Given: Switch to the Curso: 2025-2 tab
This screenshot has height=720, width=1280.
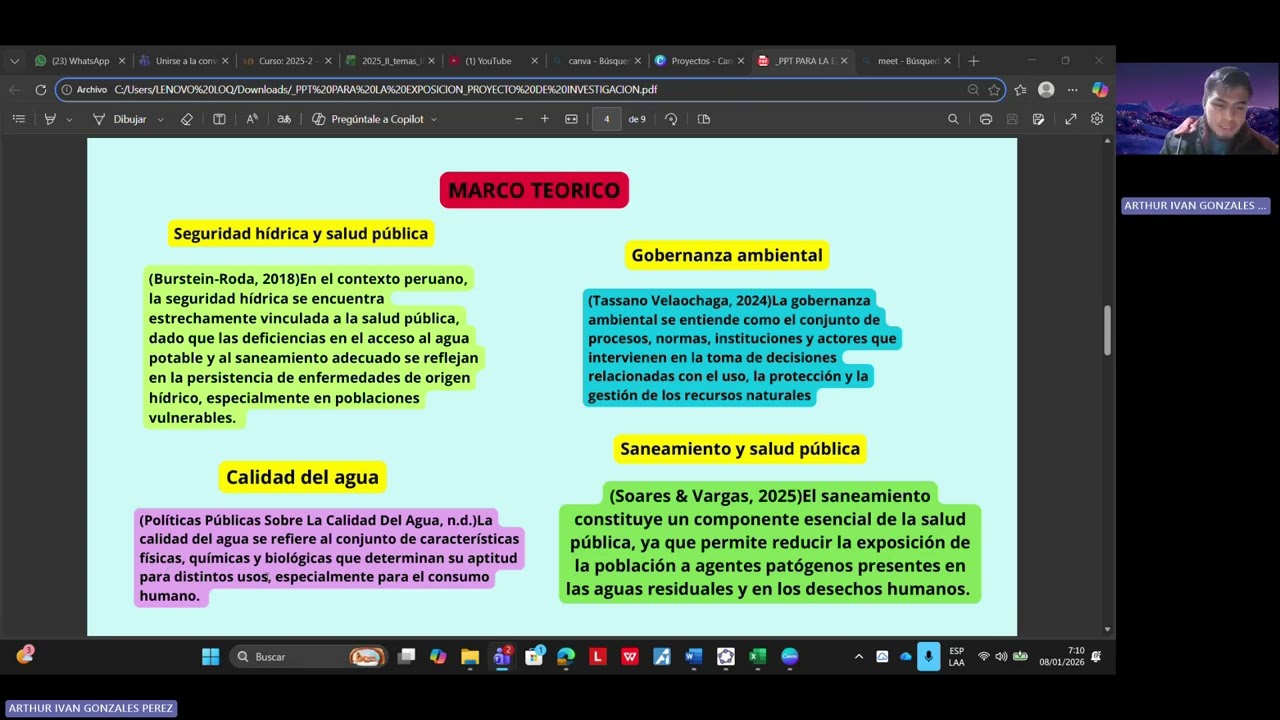Looking at the screenshot, I should coord(286,61).
